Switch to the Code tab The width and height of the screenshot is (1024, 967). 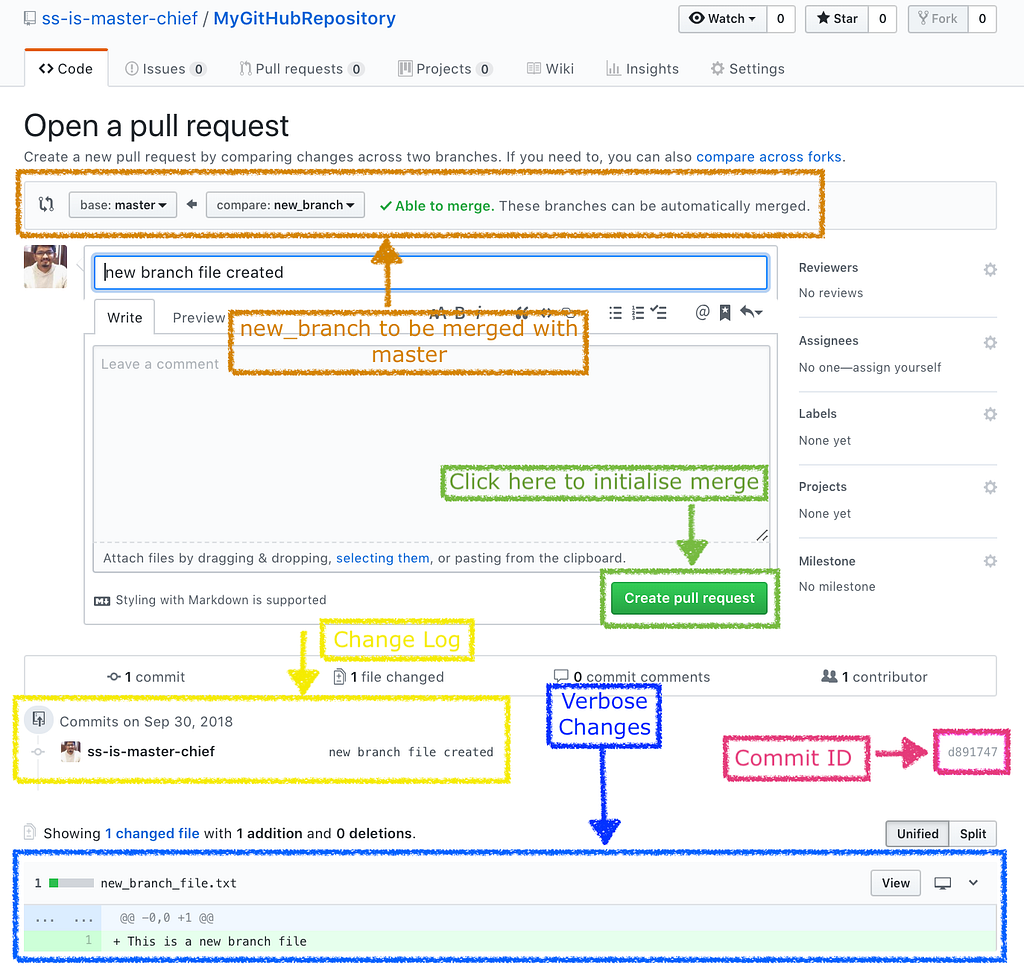(x=66, y=69)
